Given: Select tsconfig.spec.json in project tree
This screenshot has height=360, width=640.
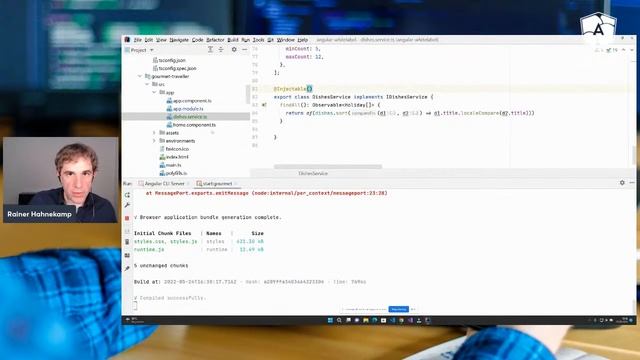Looking at the screenshot, I should tap(174, 68).
